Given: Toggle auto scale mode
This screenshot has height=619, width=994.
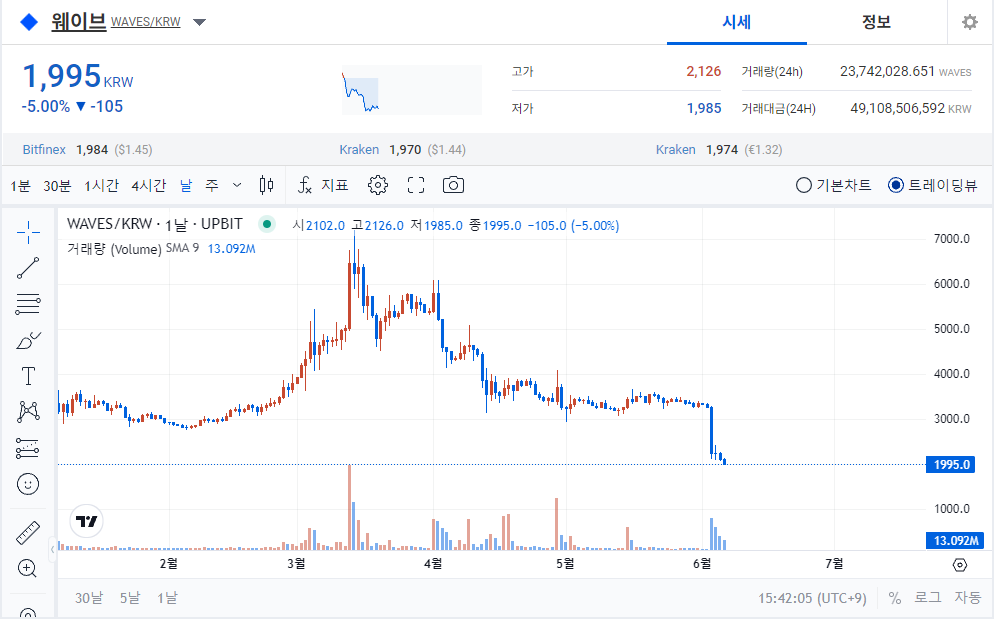Looking at the screenshot, I should [x=967, y=598].
